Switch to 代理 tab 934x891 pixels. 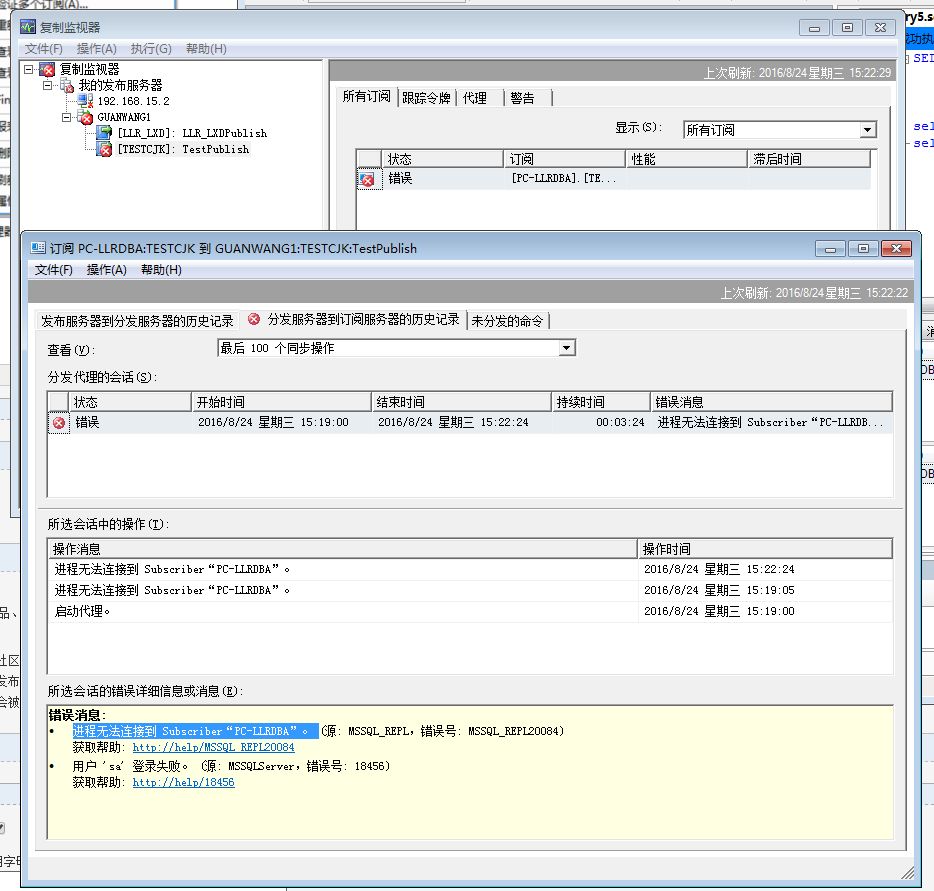(x=475, y=98)
